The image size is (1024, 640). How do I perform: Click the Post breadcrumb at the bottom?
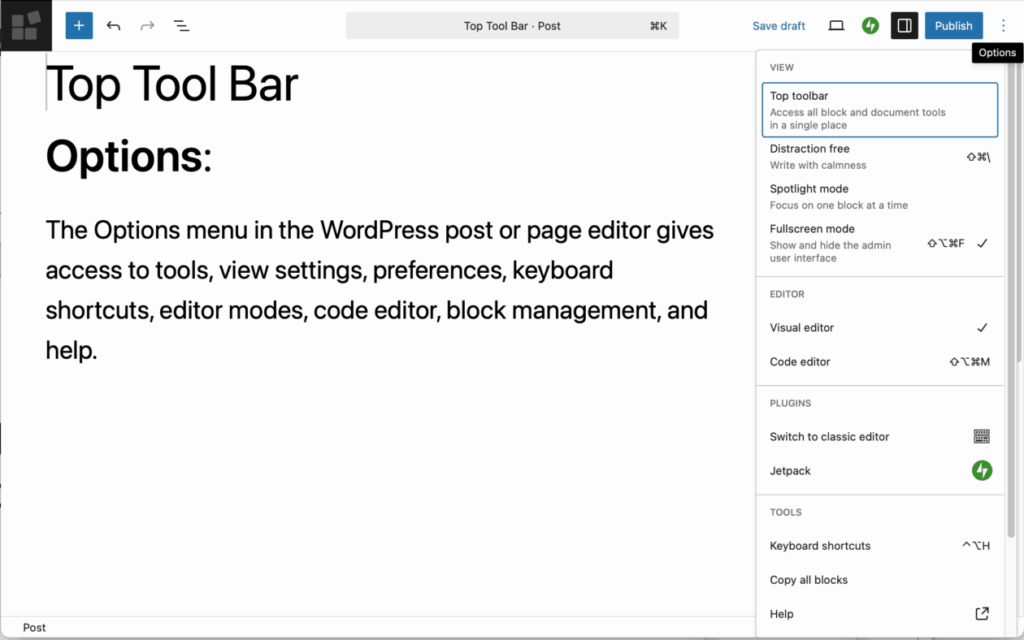click(x=34, y=627)
